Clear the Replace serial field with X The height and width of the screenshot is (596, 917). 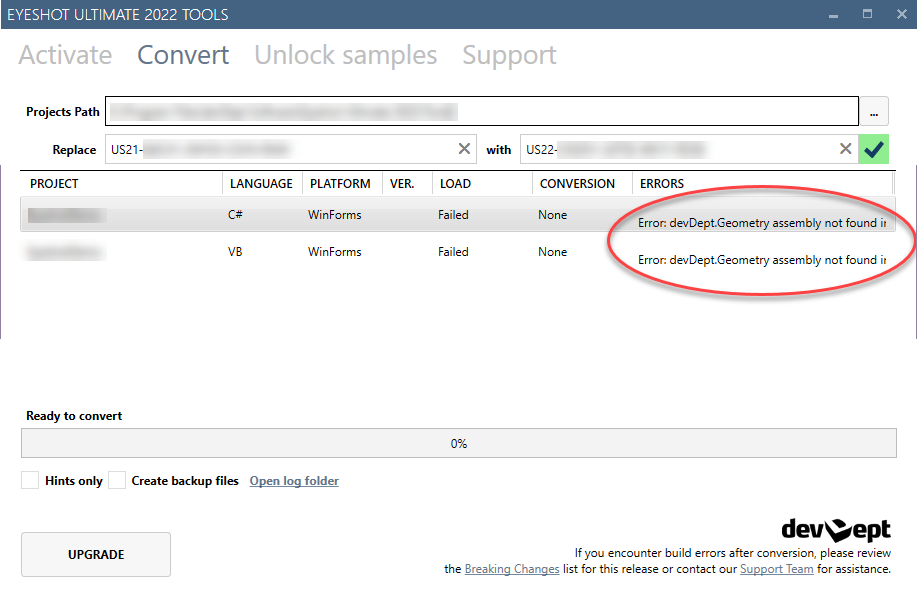click(x=464, y=149)
